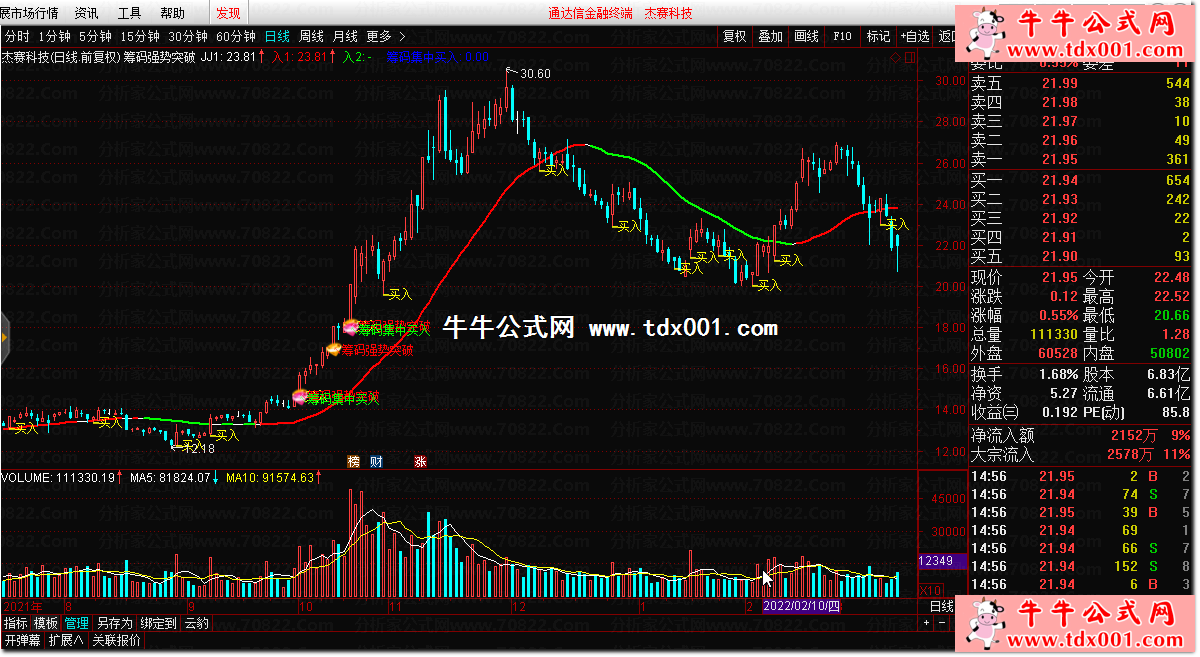
Task: Click the 现价 21.95 value
Action: click(1060, 277)
